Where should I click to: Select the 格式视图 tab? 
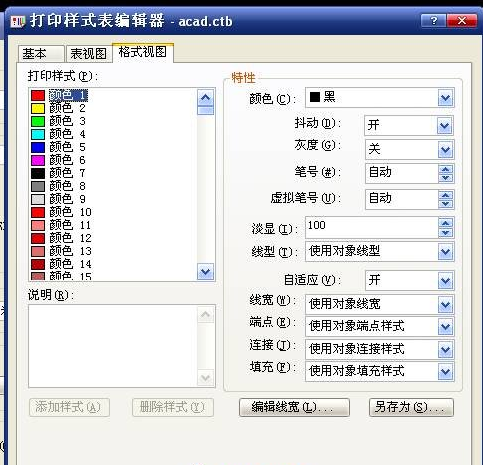(143, 52)
